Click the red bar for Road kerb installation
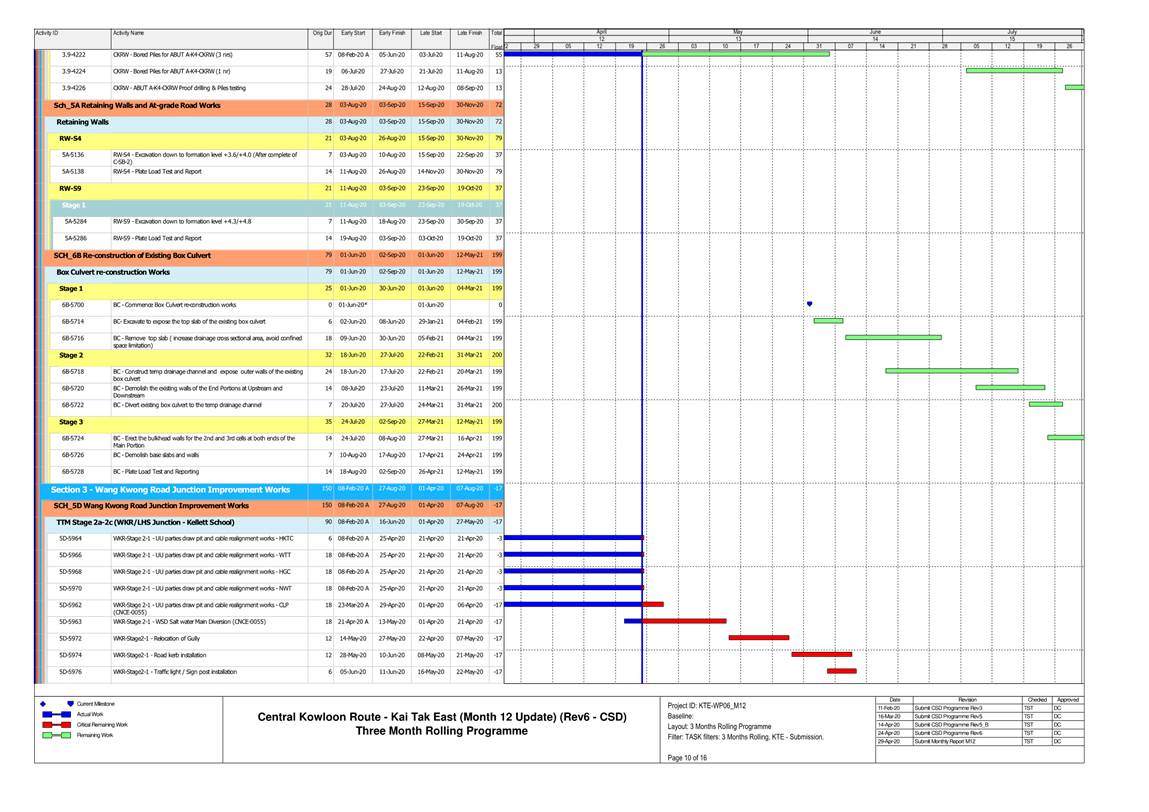The image size is (1149, 812). (x=821, y=654)
